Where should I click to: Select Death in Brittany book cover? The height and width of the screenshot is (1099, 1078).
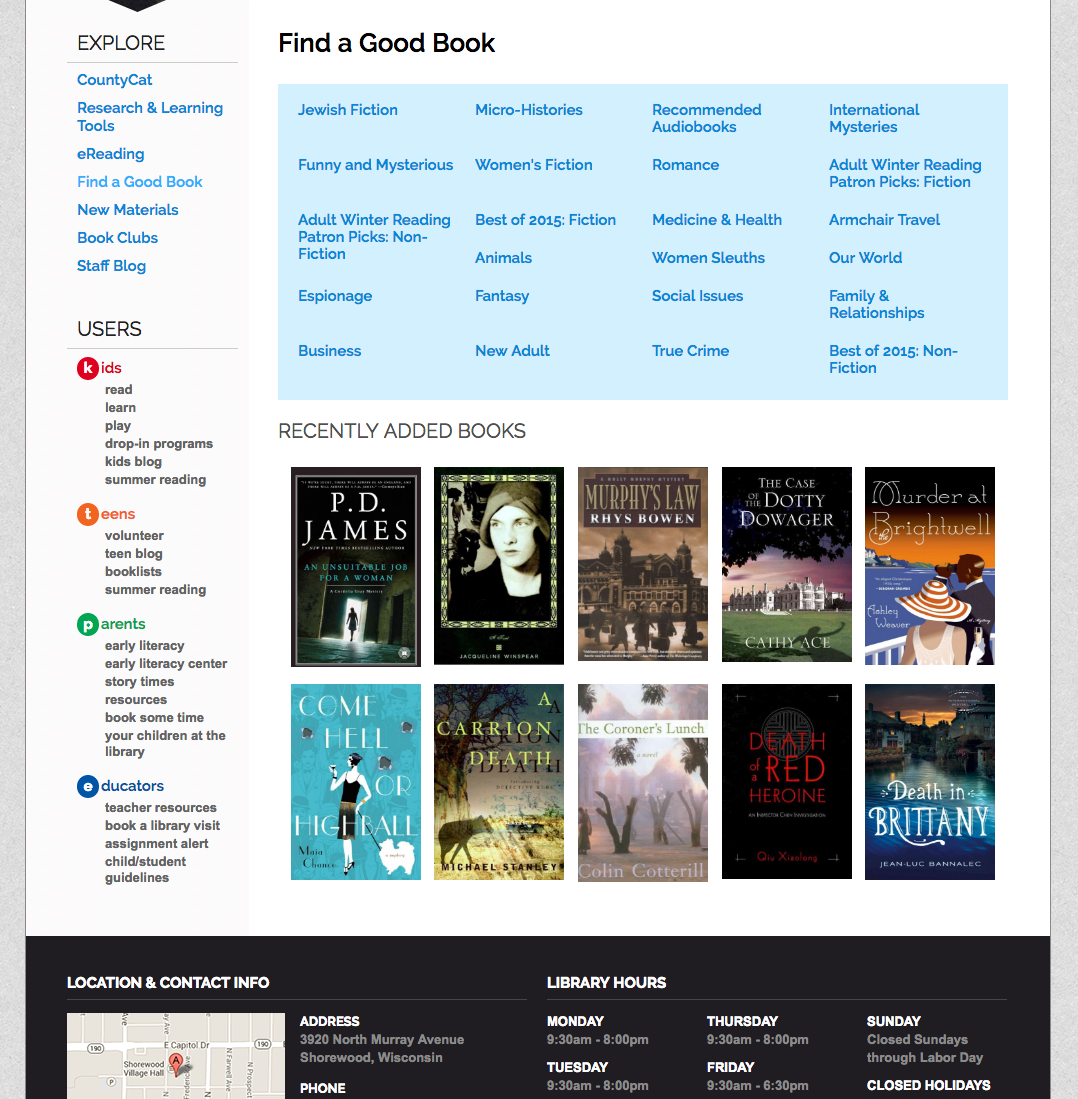(930, 782)
